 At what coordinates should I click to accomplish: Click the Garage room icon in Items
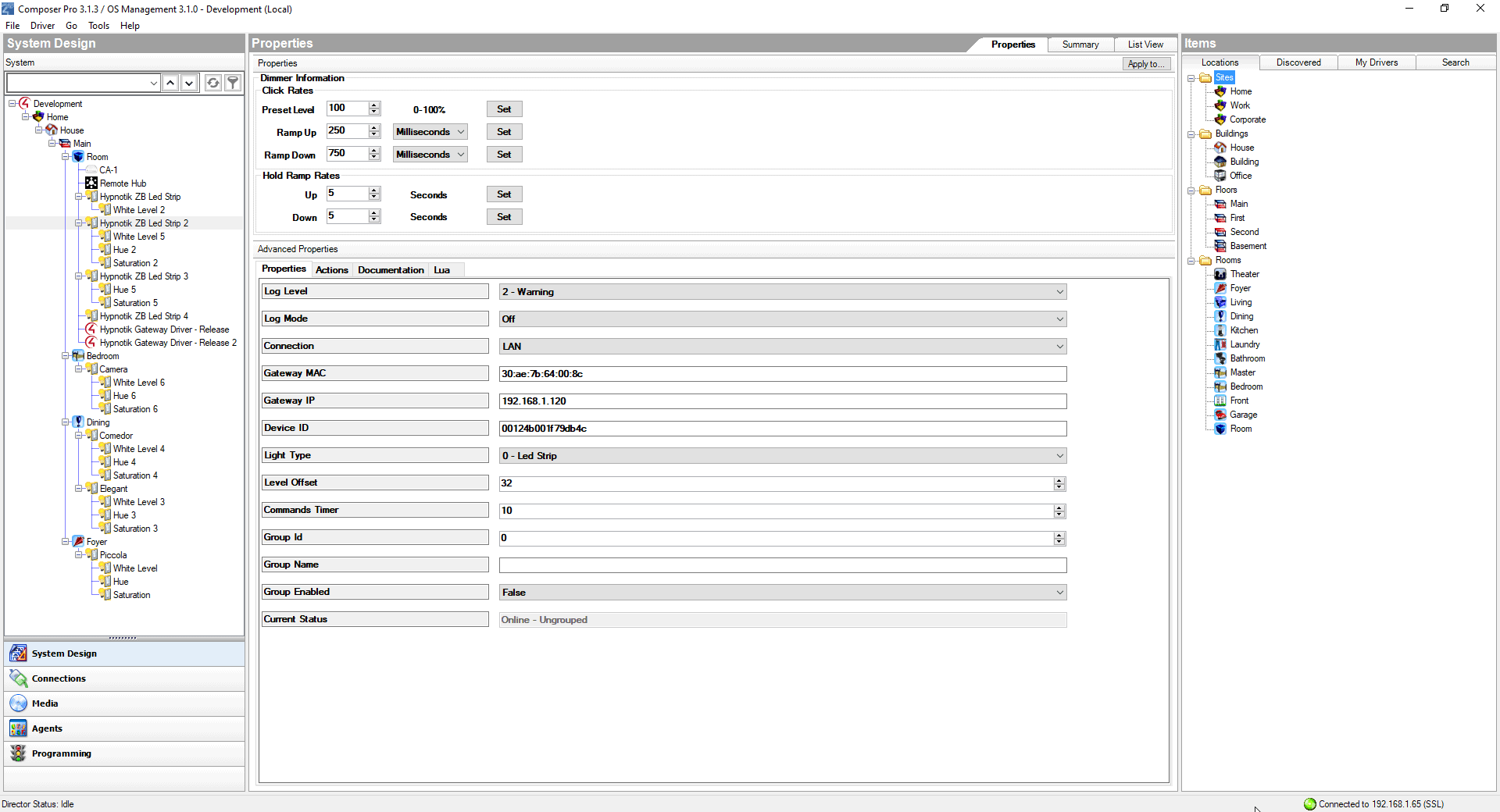click(1220, 415)
